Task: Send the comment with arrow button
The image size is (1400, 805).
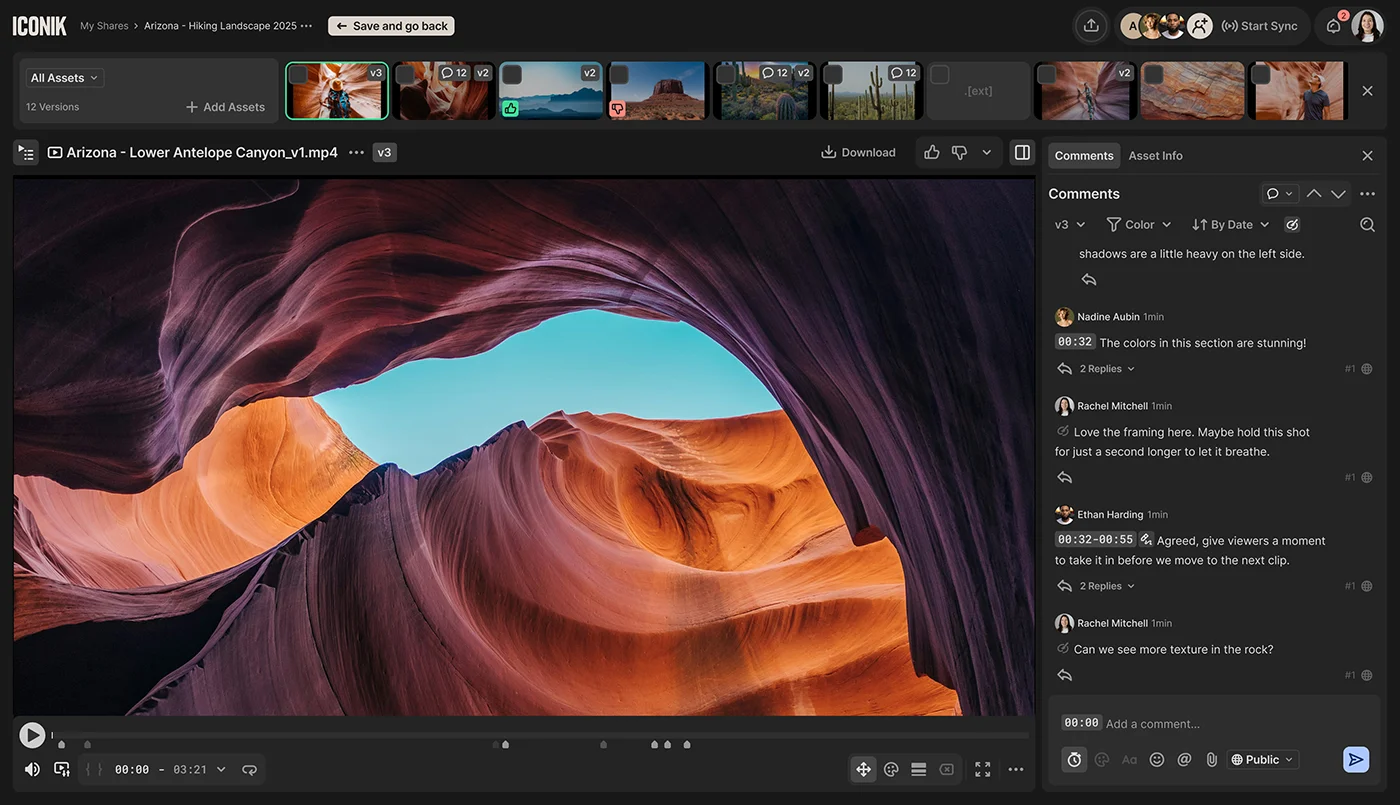Action: 1355,760
